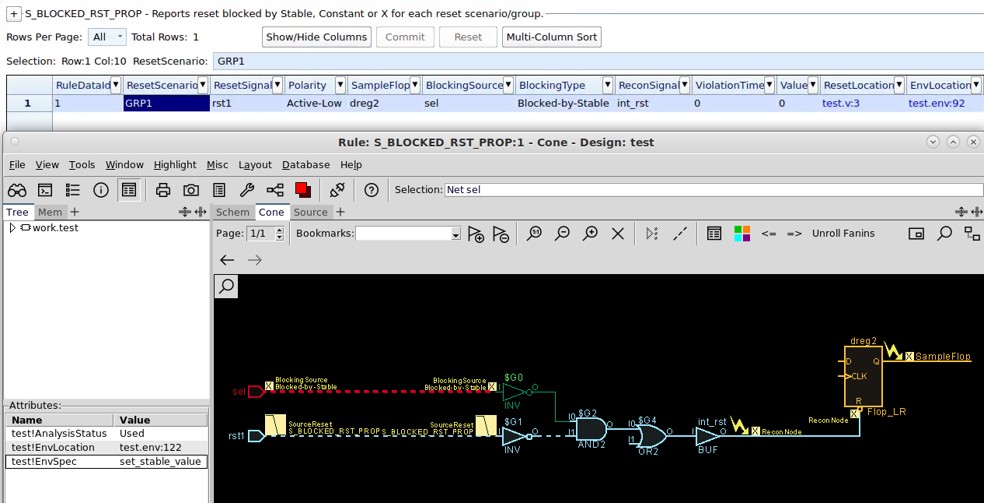Open the ResetScenario column filter dropdown
Image resolution: width=984 pixels, height=503 pixels.
pyautogui.click(x=203, y=85)
